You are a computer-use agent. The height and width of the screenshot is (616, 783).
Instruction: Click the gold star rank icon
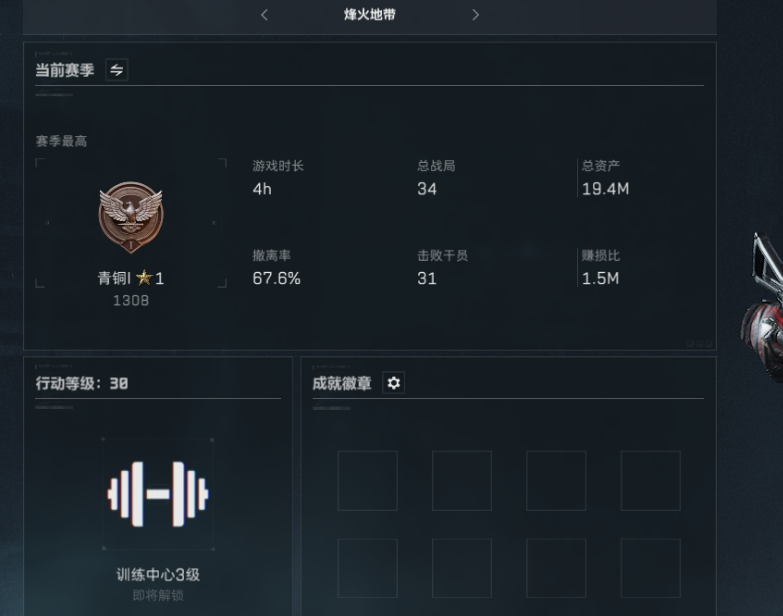(144, 278)
